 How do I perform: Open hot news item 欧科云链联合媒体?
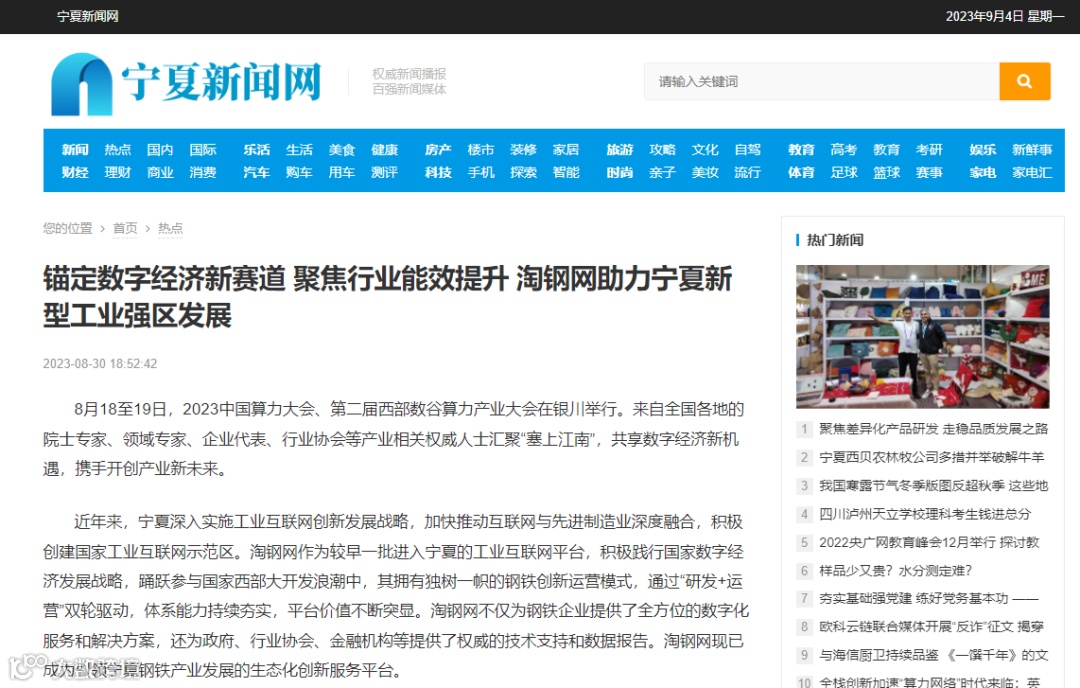(x=931, y=627)
